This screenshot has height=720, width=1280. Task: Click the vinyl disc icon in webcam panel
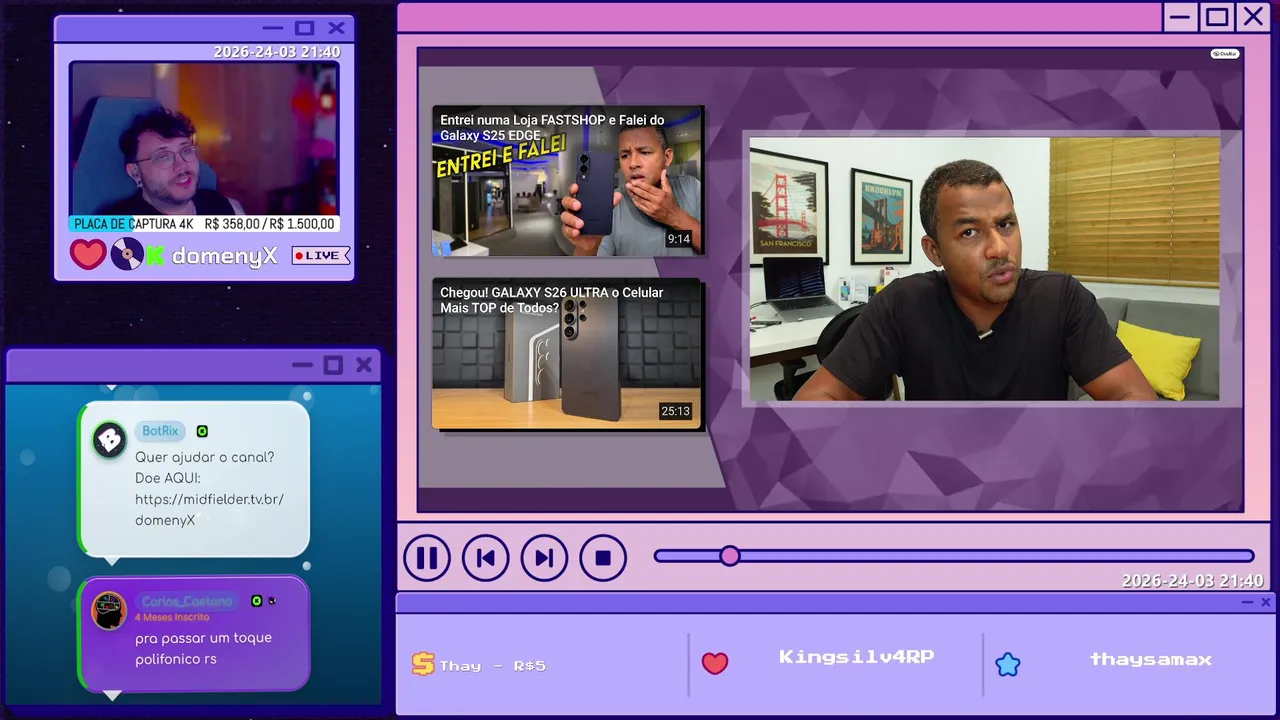(x=127, y=254)
